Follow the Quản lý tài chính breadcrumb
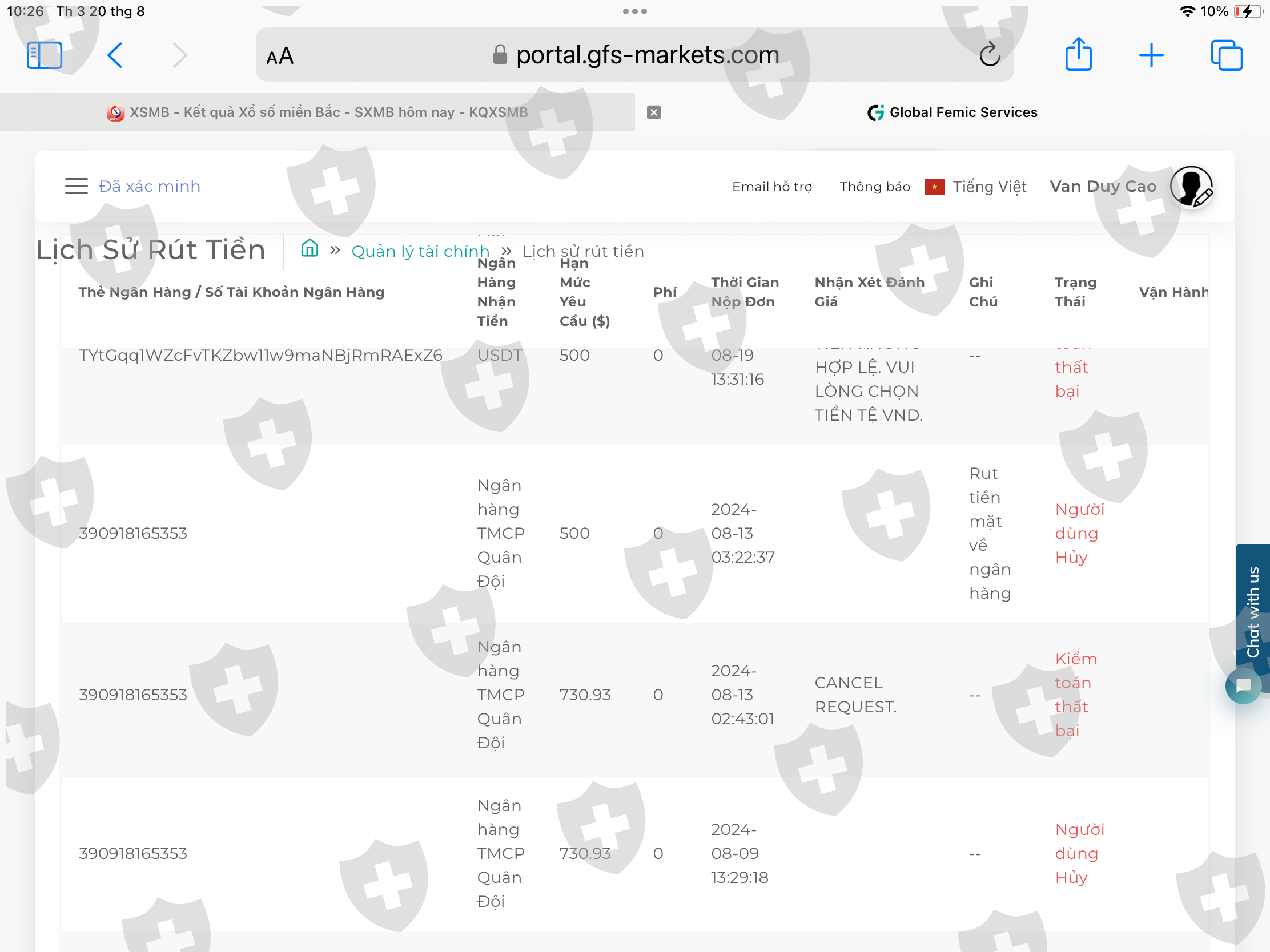This screenshot has height=952, width=1270. (420, 251)
